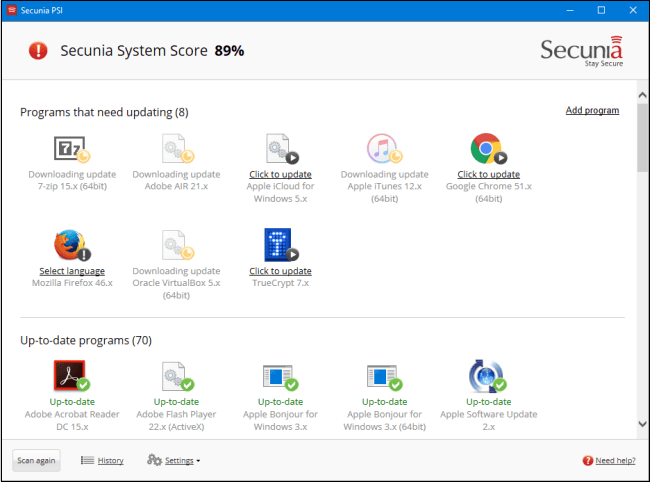Click the Adobe Flash Player icon

(177, 376)
